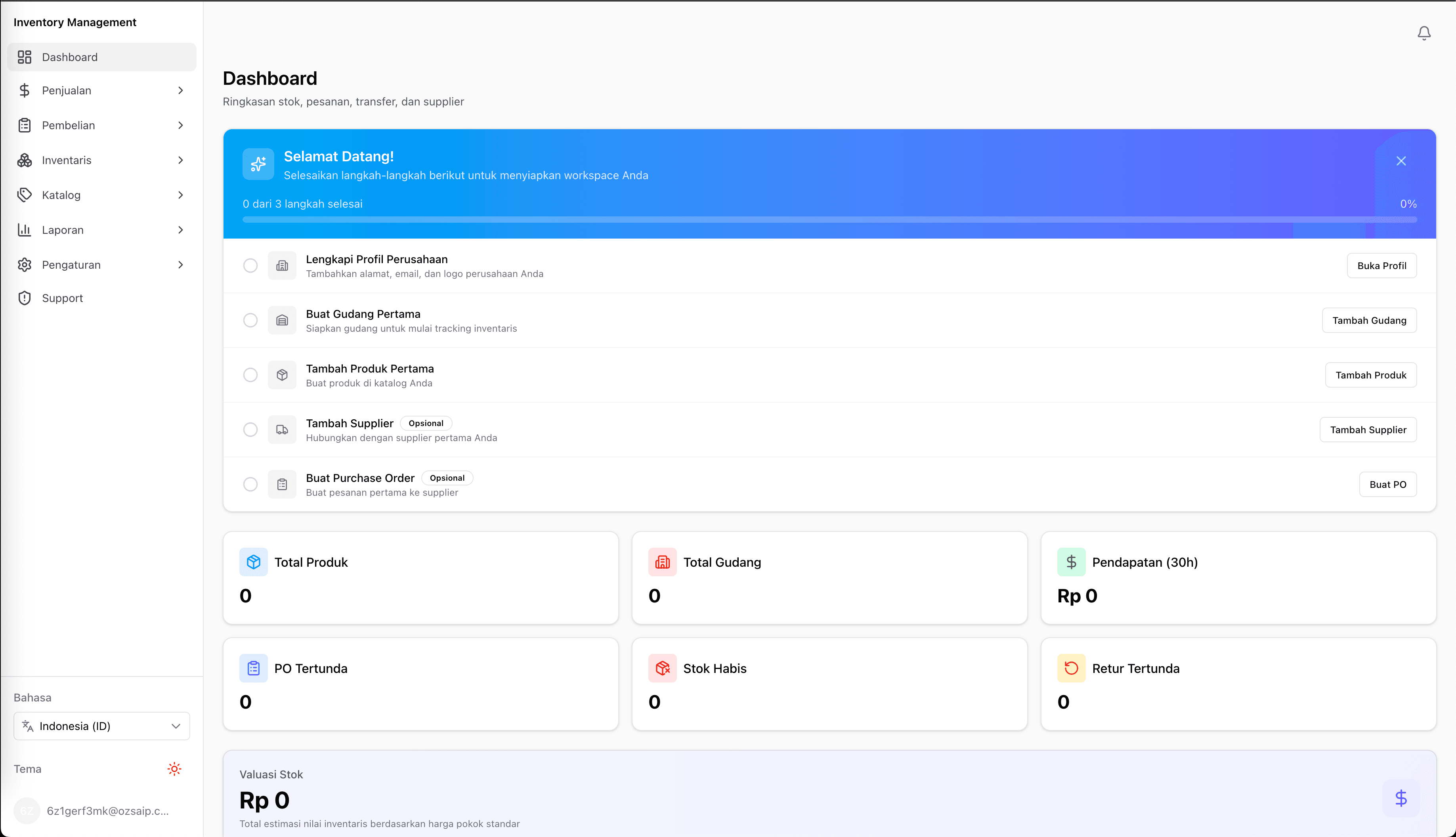Click the Tambah Produk button
The height and width of the screenshot is (837, 1456).
[1371, 375]
